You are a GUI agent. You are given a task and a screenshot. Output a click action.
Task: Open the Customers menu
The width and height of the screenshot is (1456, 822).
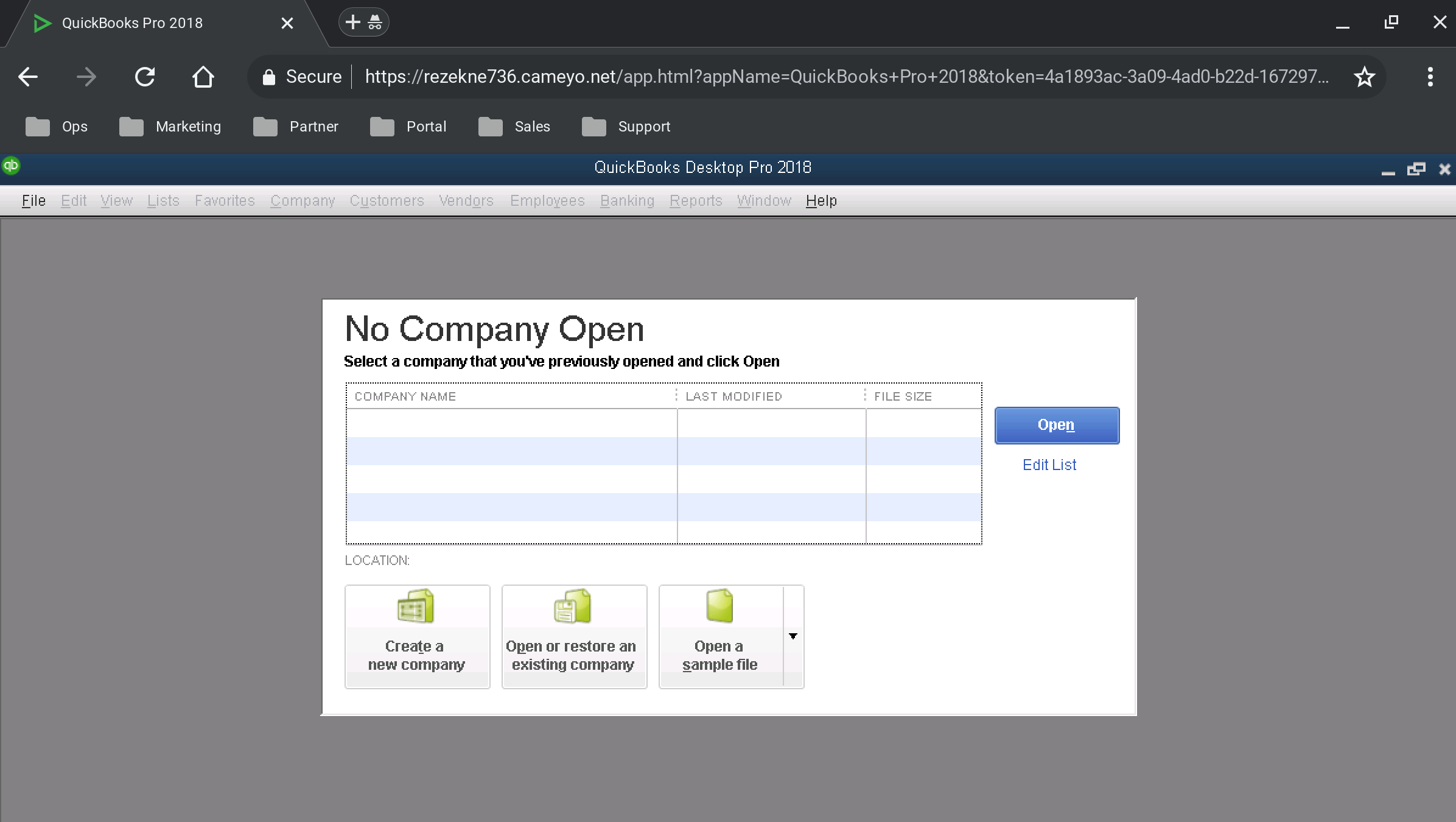tap(387, 200)
